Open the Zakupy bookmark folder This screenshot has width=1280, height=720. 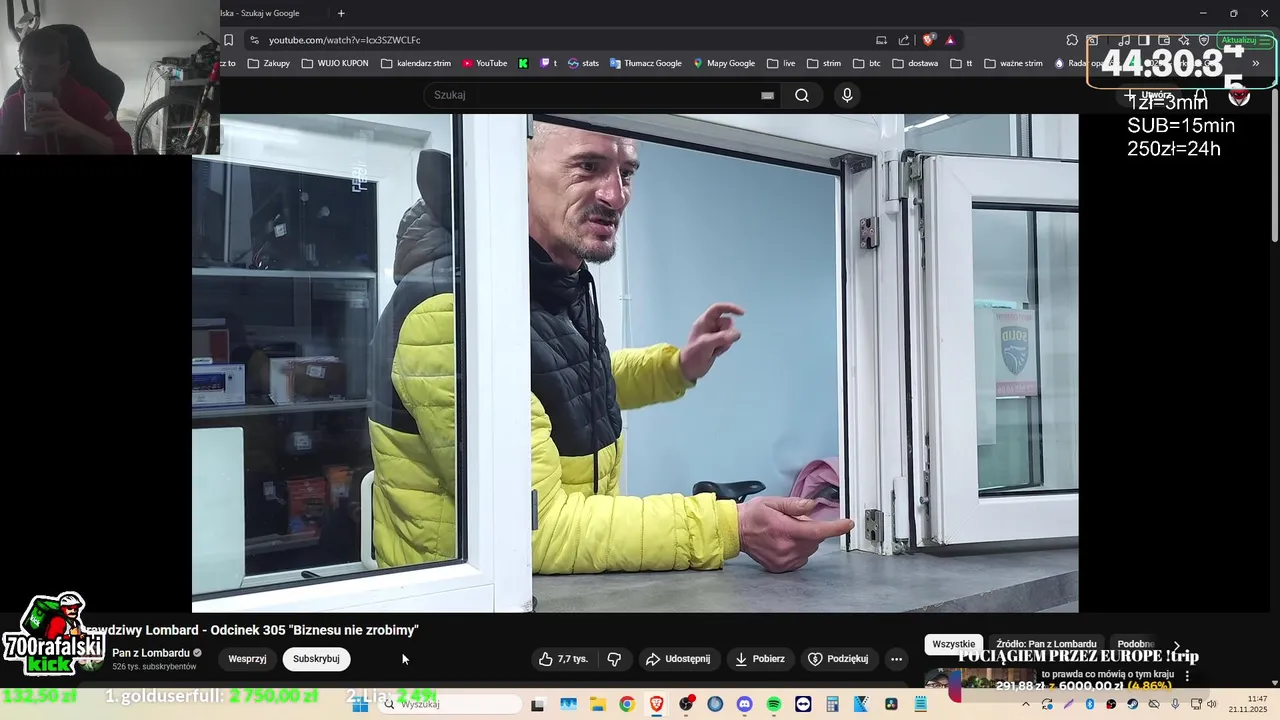(269, 63)
